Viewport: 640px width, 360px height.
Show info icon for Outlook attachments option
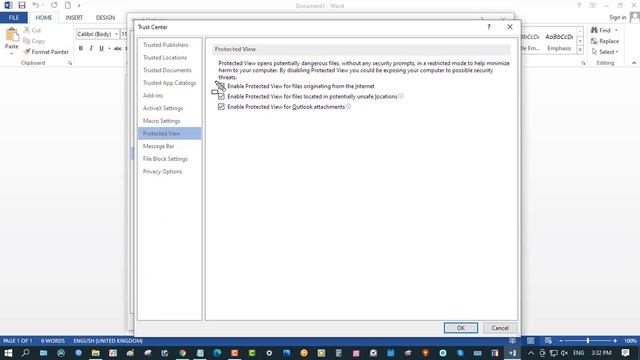349,107
